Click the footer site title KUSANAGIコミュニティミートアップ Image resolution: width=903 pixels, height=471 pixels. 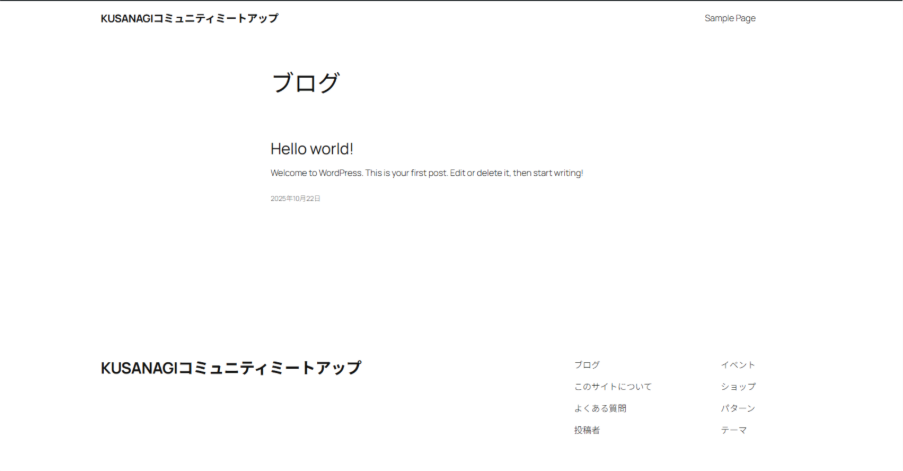pyautogui.click(x=231, y=368)
